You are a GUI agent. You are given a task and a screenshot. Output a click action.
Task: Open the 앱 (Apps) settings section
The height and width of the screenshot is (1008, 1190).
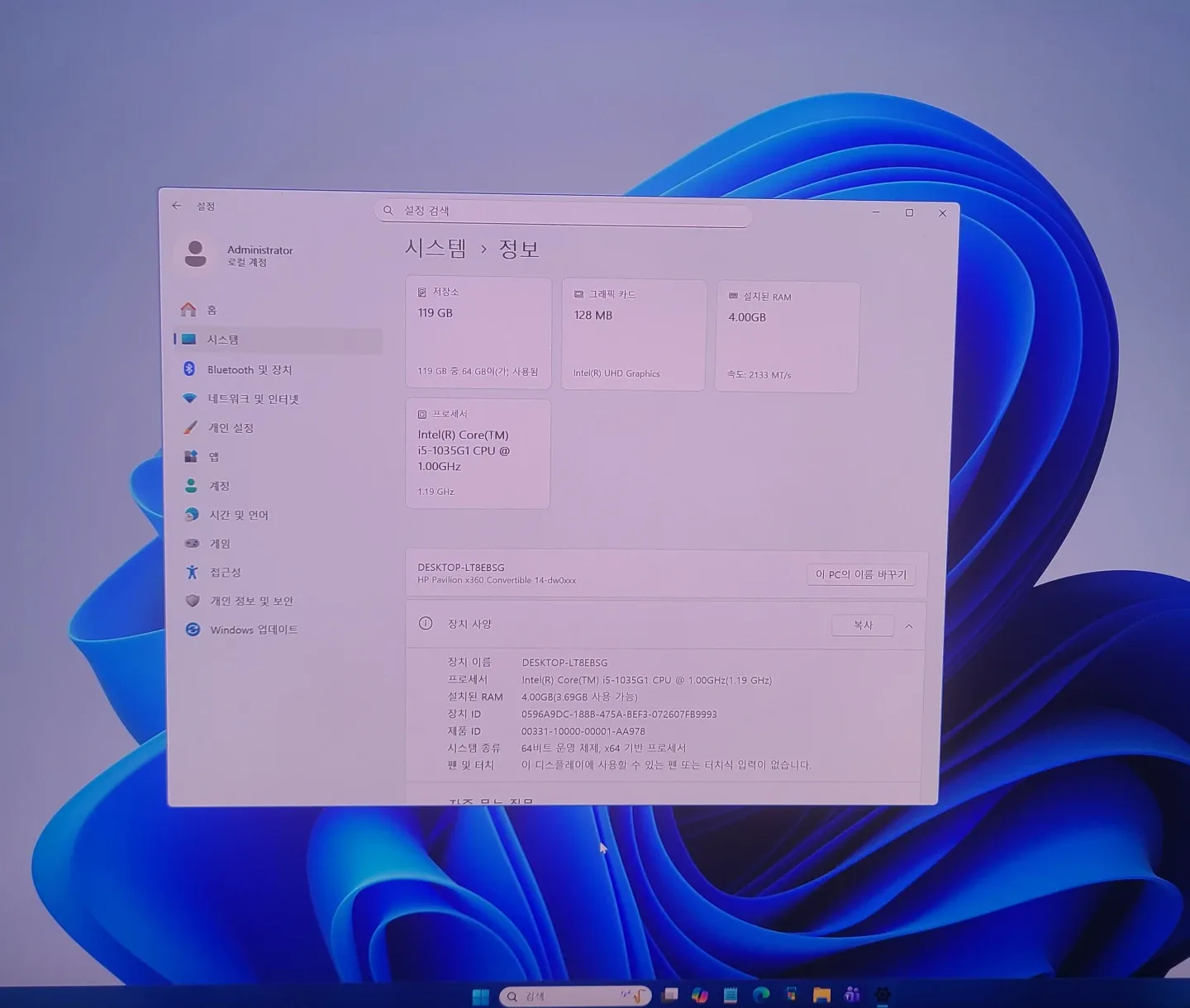pos(213,457)
